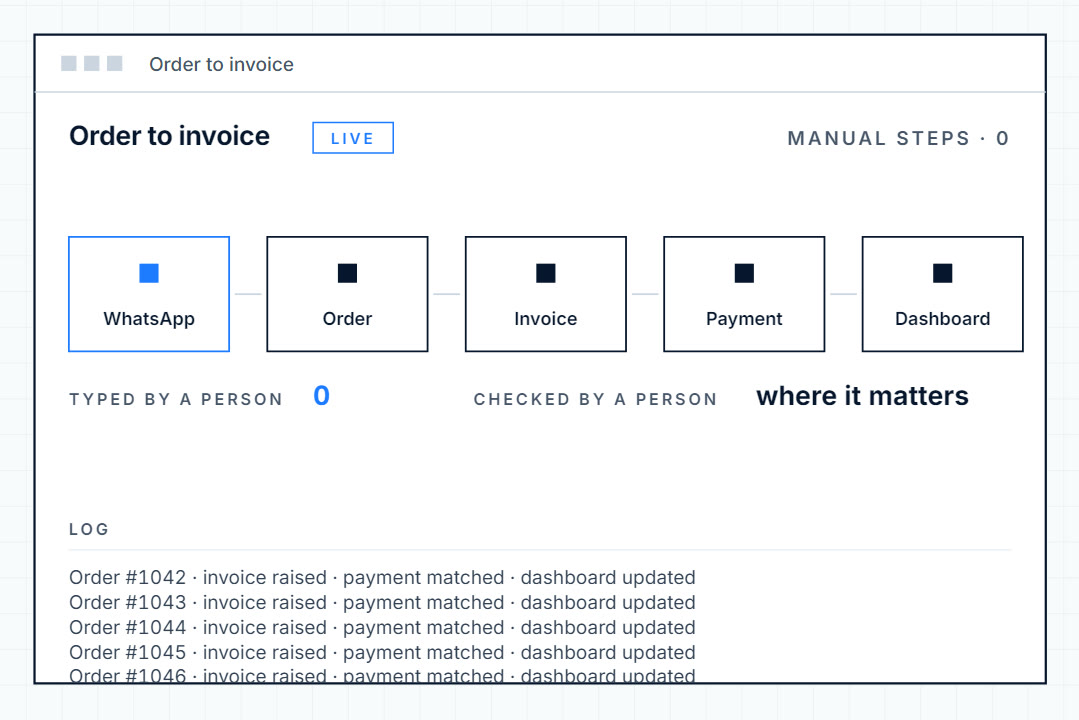Select the Payment step card
This screenshot has width=1079, height=720.
click(x=744, y=294)
